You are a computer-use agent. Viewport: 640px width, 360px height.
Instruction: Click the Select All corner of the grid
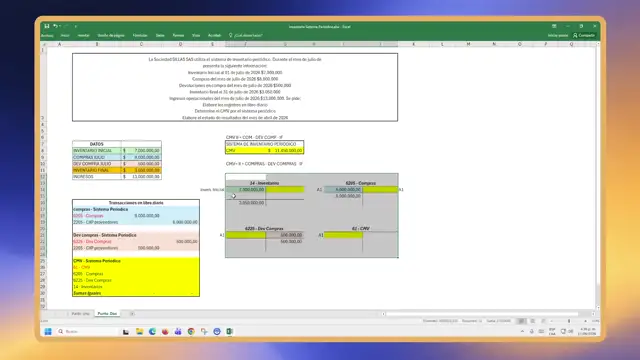click(44, 44)
